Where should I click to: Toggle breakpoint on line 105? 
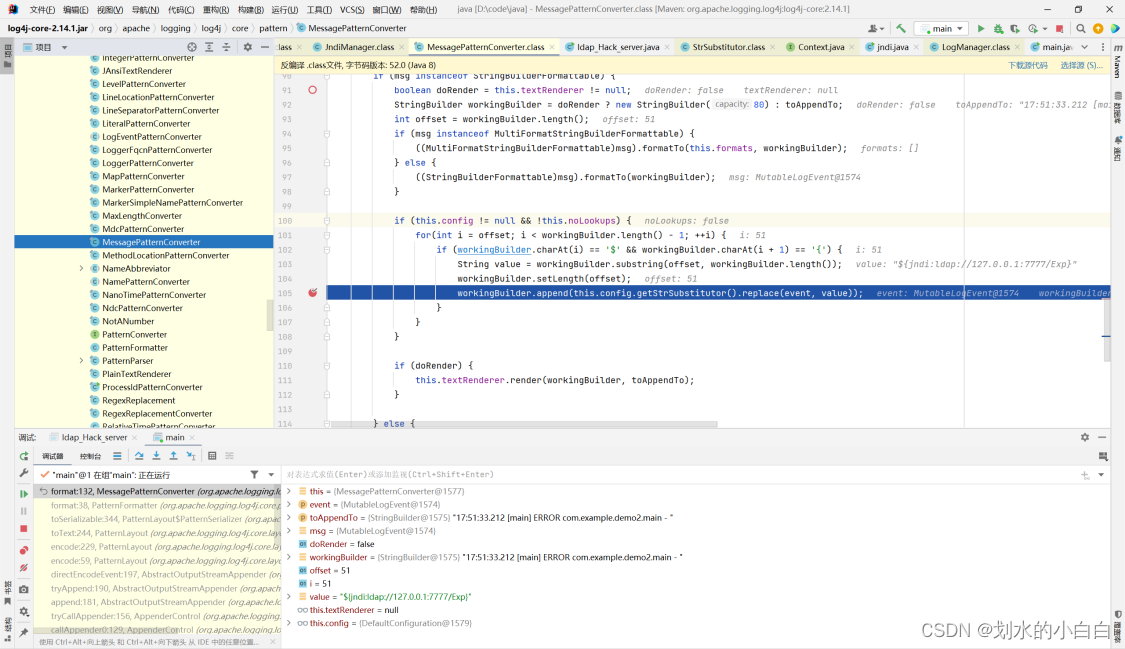[312, 293]
